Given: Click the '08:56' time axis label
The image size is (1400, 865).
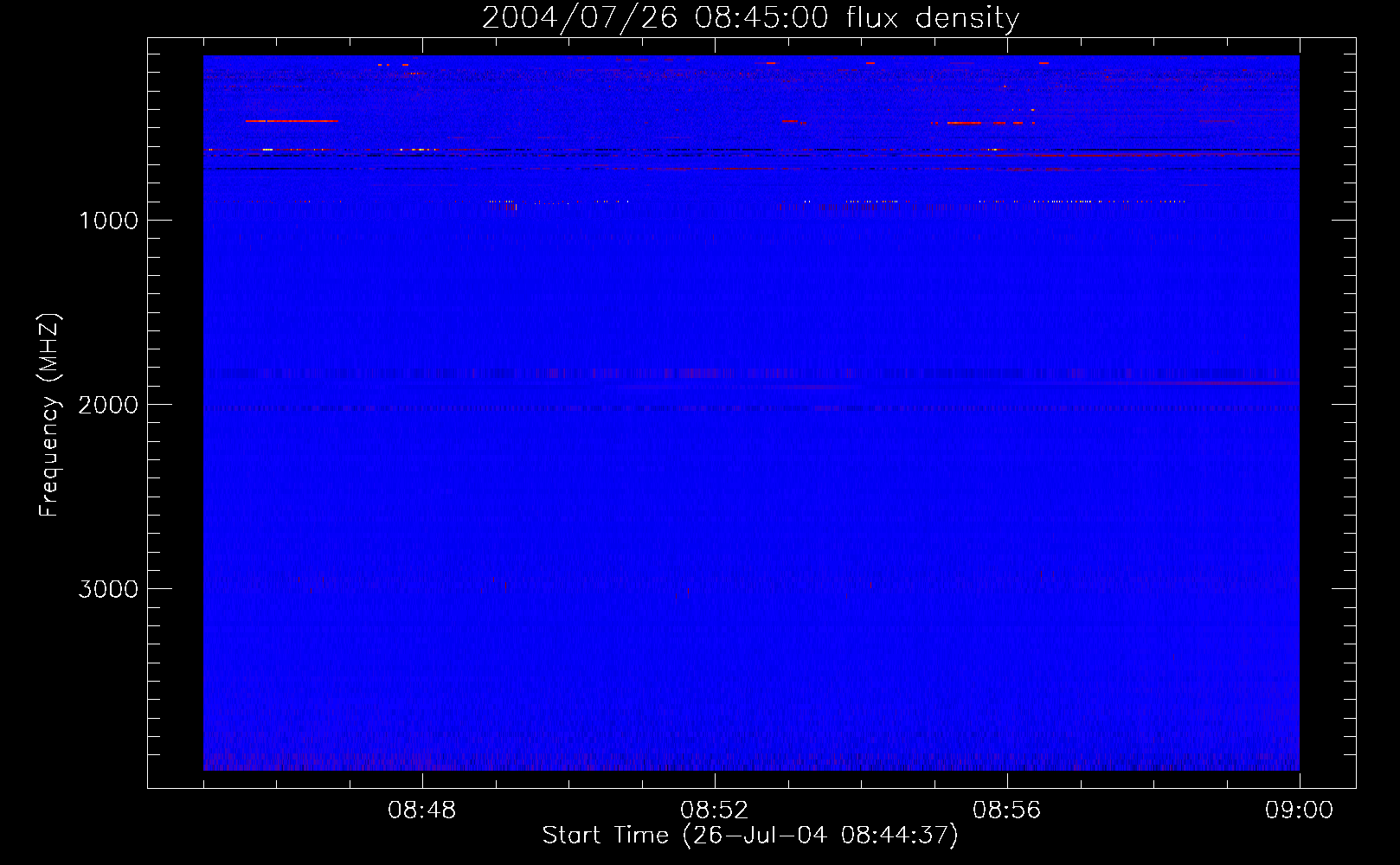Looking at the screenshot, I should (1007, 811).
